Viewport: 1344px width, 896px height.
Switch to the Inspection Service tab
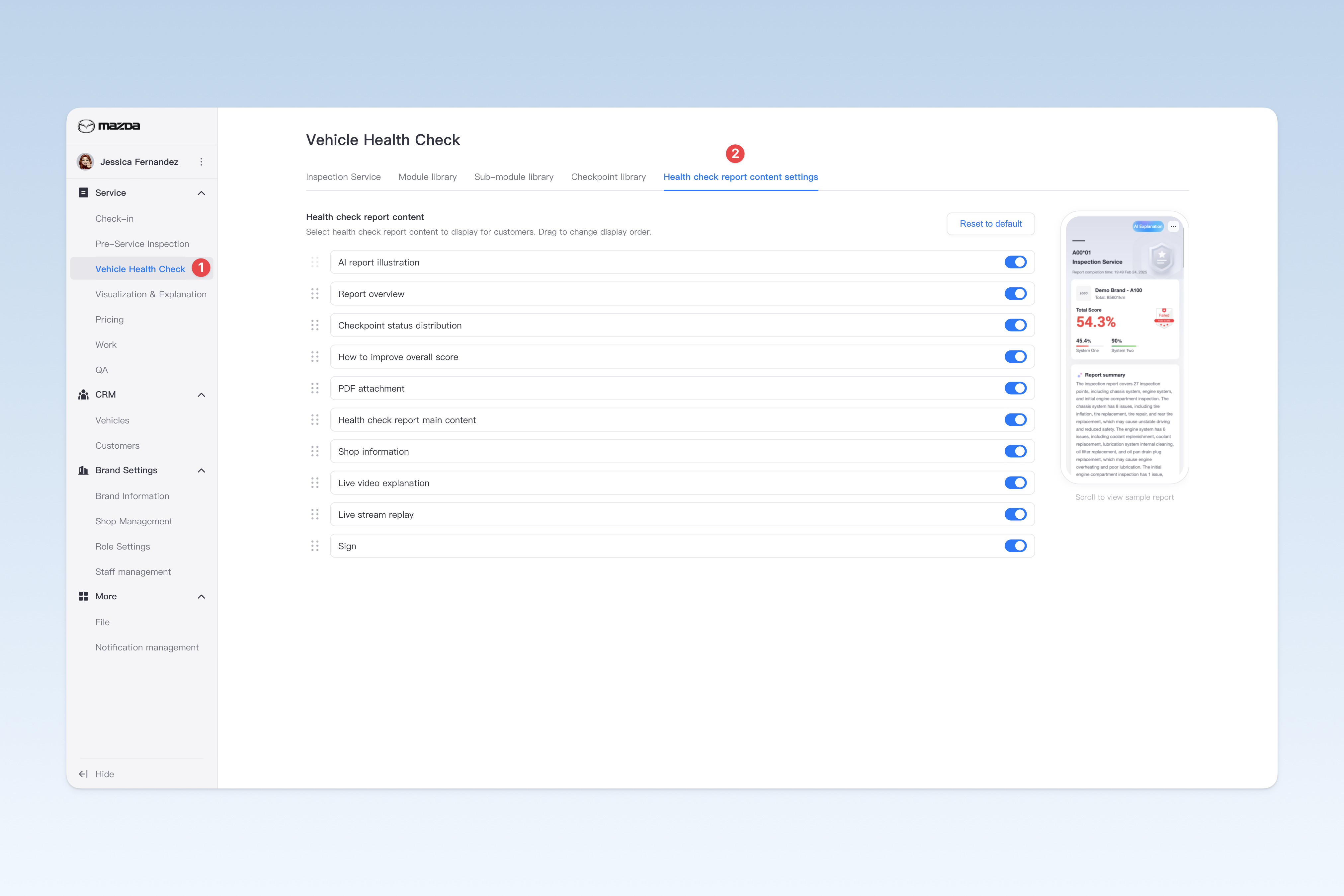click(343, 177)
